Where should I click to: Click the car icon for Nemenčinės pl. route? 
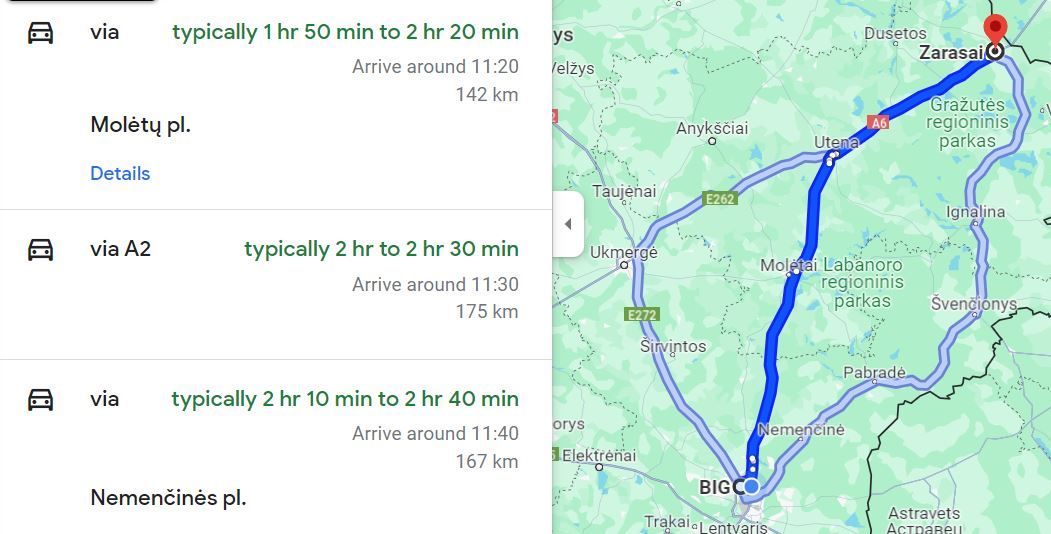(40, 400)
